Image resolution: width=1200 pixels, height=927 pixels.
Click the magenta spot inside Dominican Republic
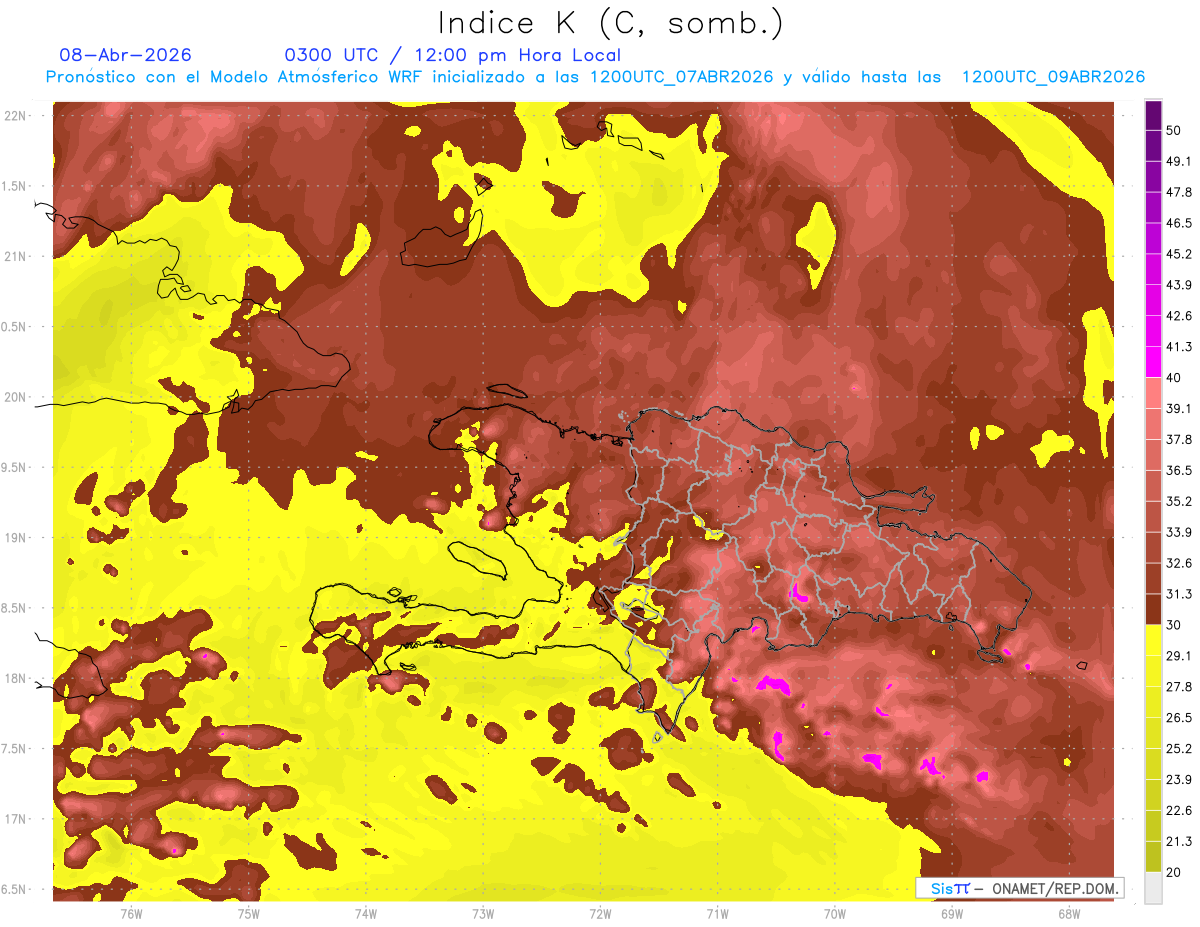pyautogui.click(x=799, y=592)
